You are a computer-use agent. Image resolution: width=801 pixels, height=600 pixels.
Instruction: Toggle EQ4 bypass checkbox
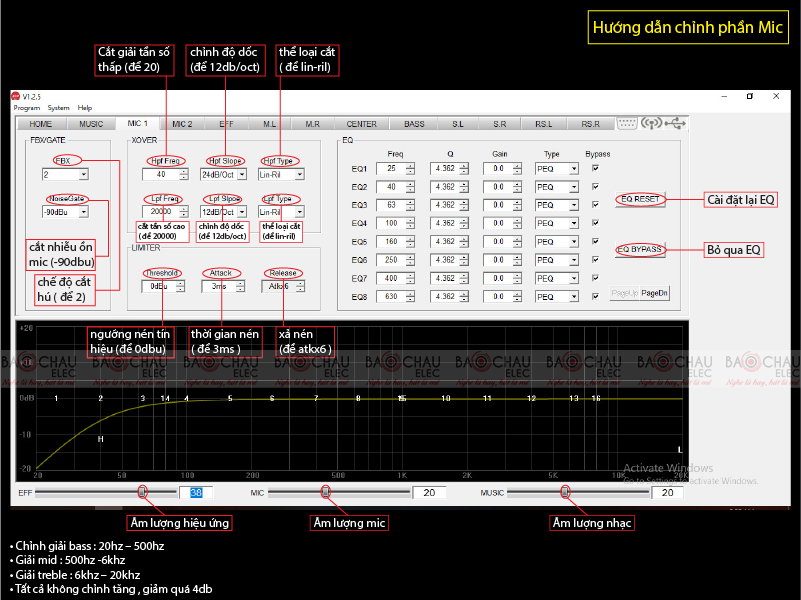pos(595,223)
